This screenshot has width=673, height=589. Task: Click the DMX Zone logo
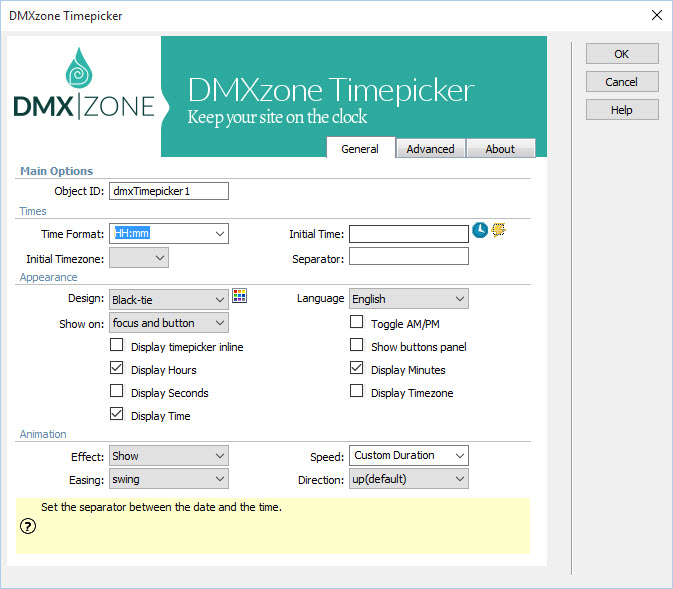pos(84,84)
